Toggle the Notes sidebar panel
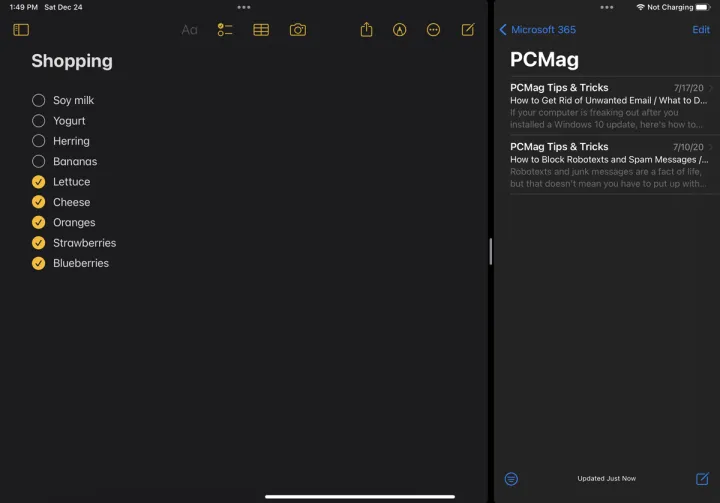The width and height of the screenshot is (720, 503). pos(21,30)
